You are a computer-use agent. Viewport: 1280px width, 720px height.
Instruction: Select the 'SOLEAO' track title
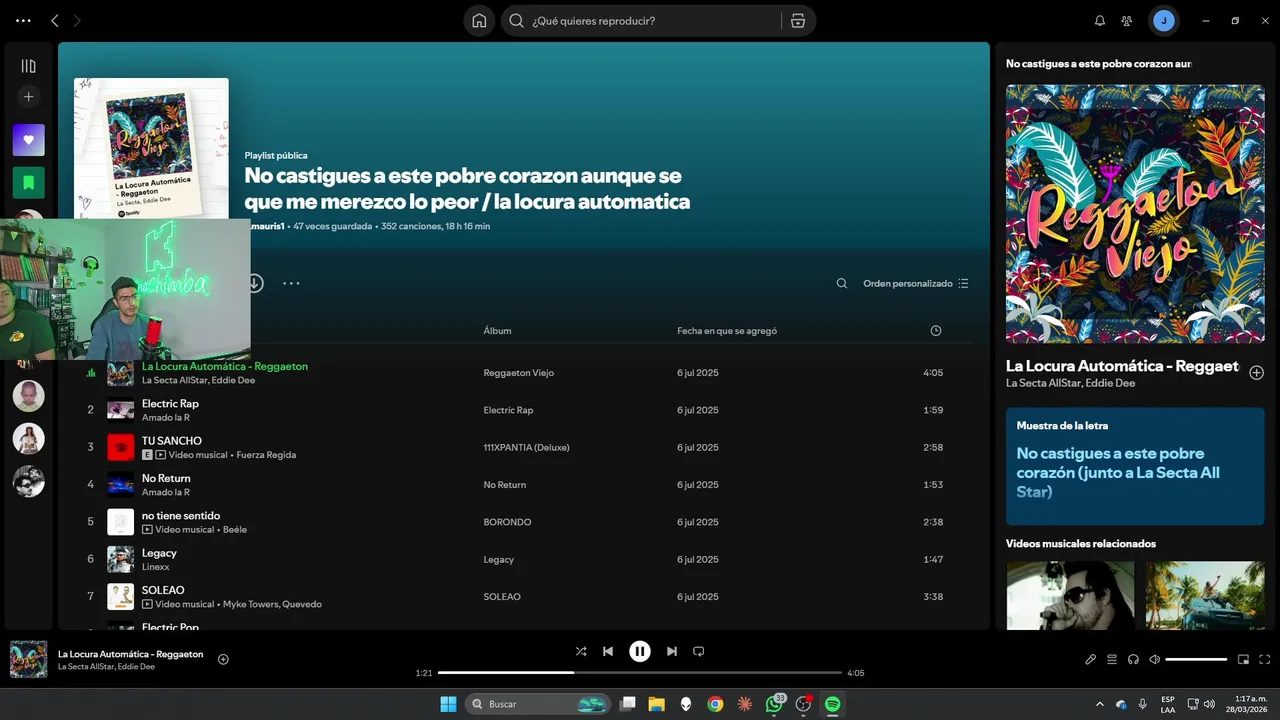(x=163, y=590)
